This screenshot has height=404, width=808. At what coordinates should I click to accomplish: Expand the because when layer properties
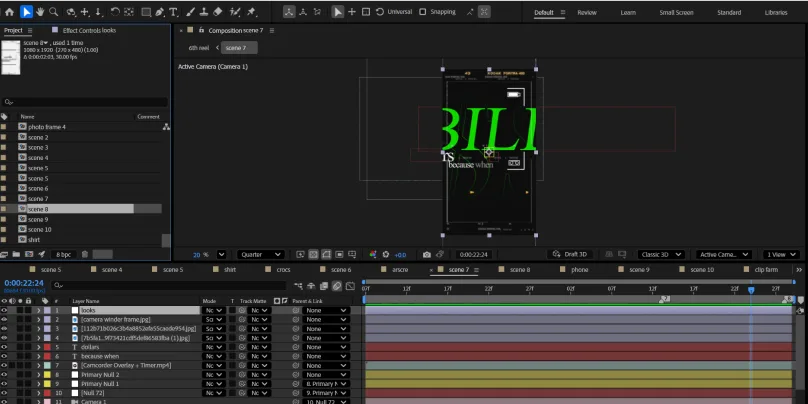pos(39,356)
